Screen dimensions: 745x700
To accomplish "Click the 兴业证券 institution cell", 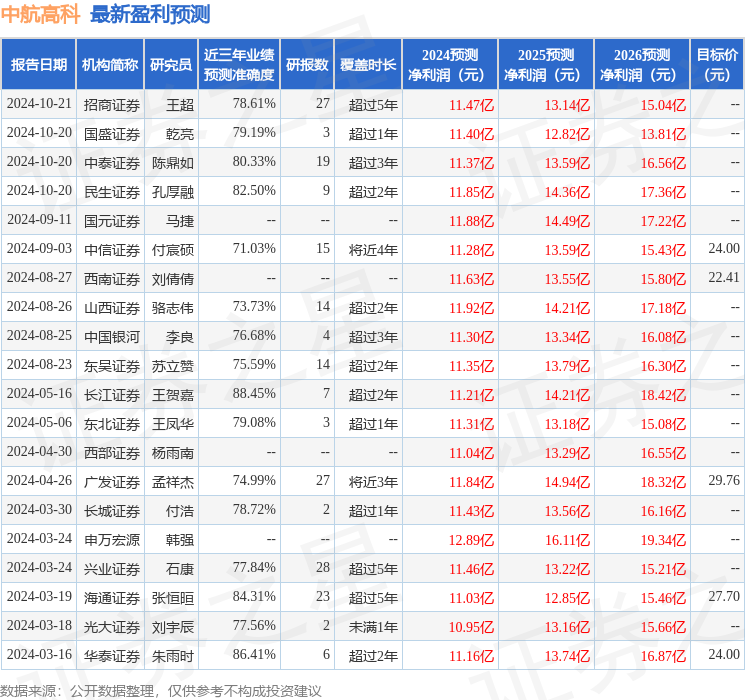I will [112, 569].
